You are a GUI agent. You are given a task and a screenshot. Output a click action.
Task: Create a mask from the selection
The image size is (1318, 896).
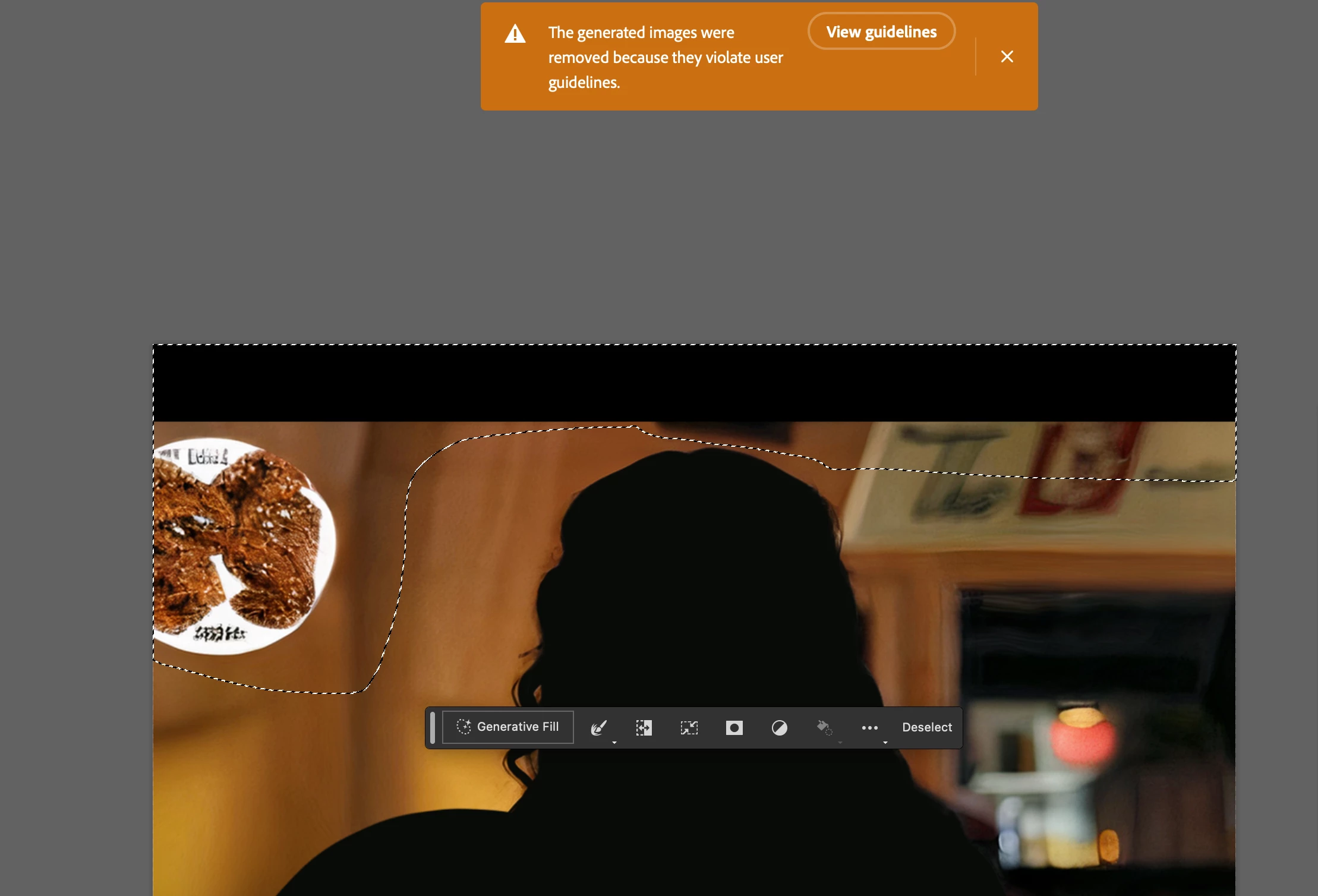(x=734, y=727)
